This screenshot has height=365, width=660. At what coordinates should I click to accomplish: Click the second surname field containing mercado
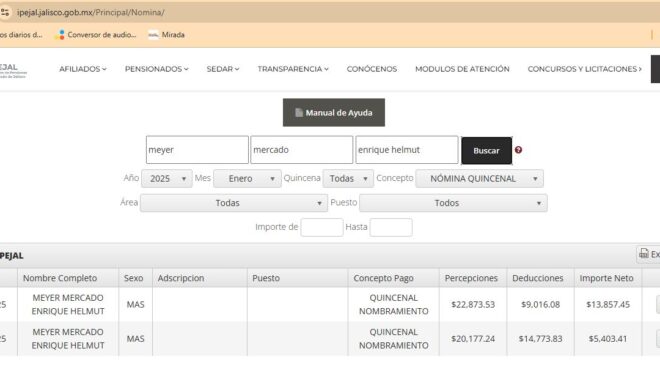301,149
